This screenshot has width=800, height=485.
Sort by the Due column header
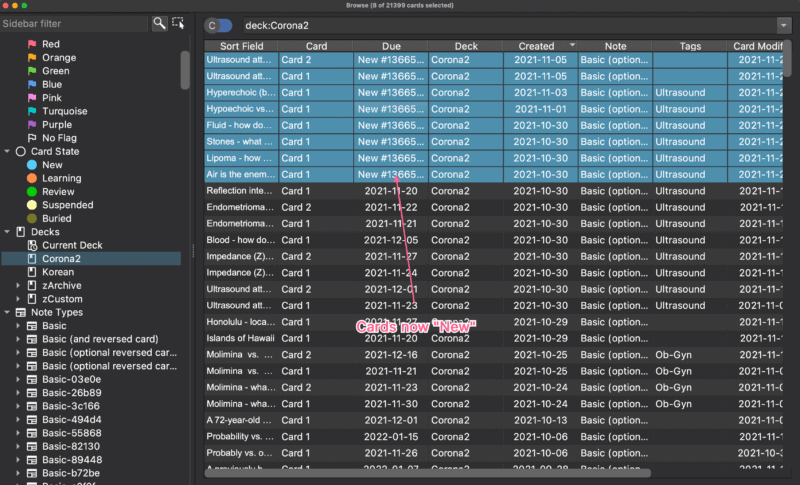pos(391,46)
